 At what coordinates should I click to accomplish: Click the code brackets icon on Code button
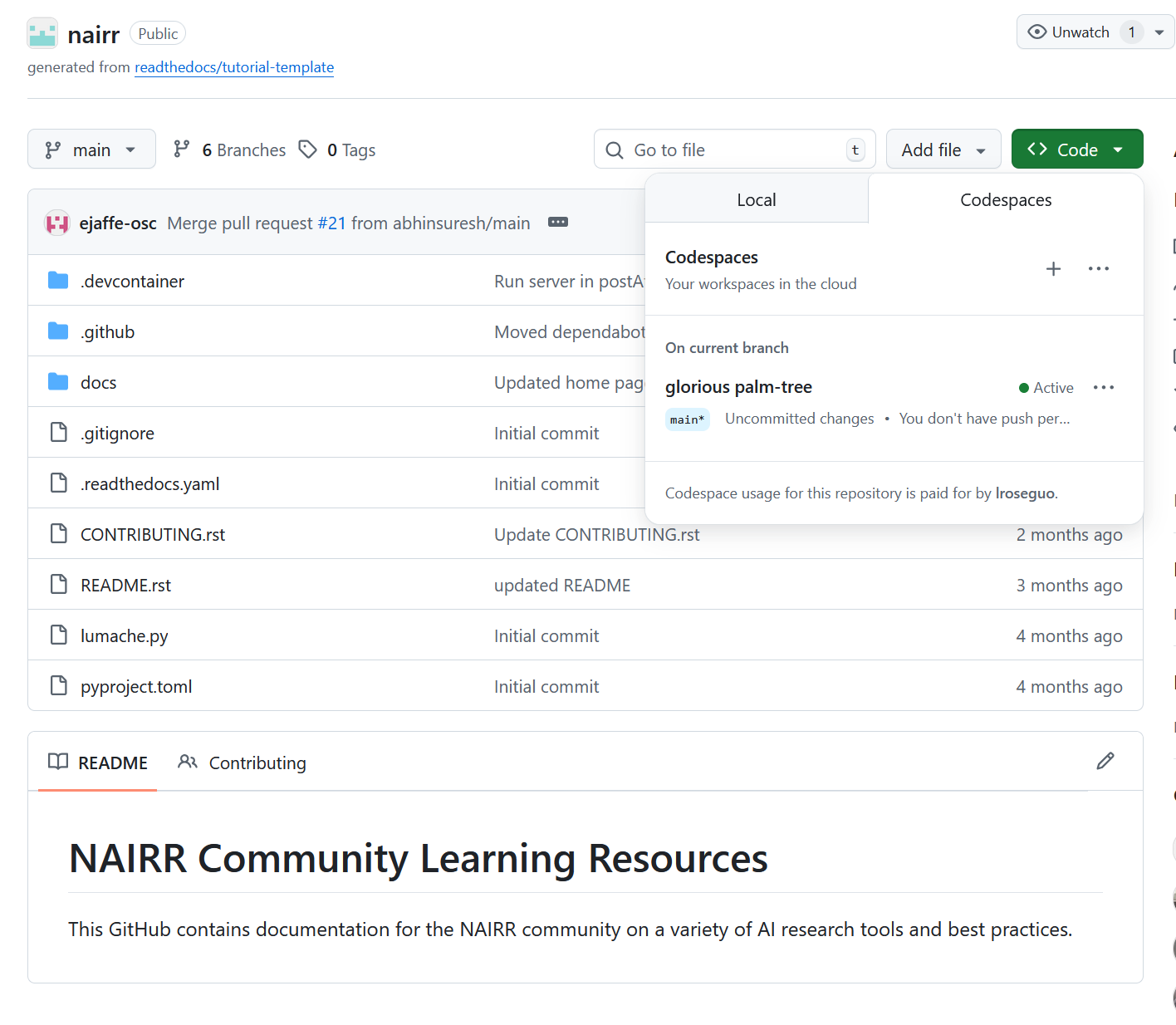pyautogui.click(x=1037, y=149)
